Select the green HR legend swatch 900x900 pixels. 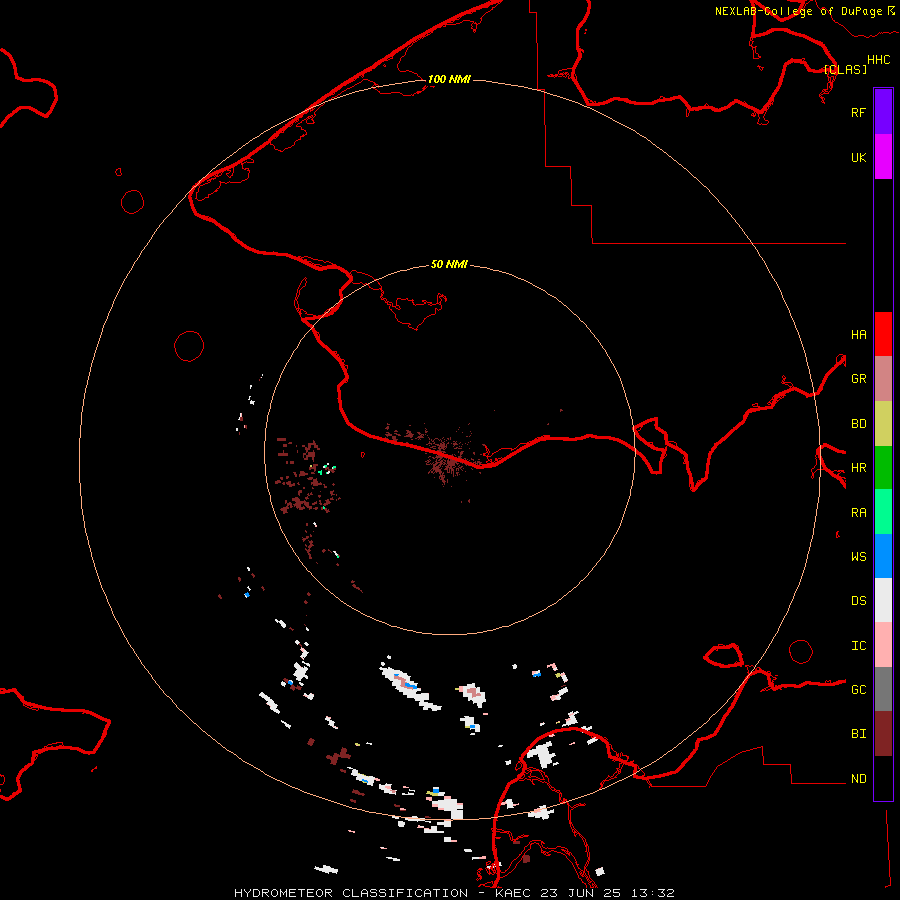pyautogui.click(x=883, y=467)
